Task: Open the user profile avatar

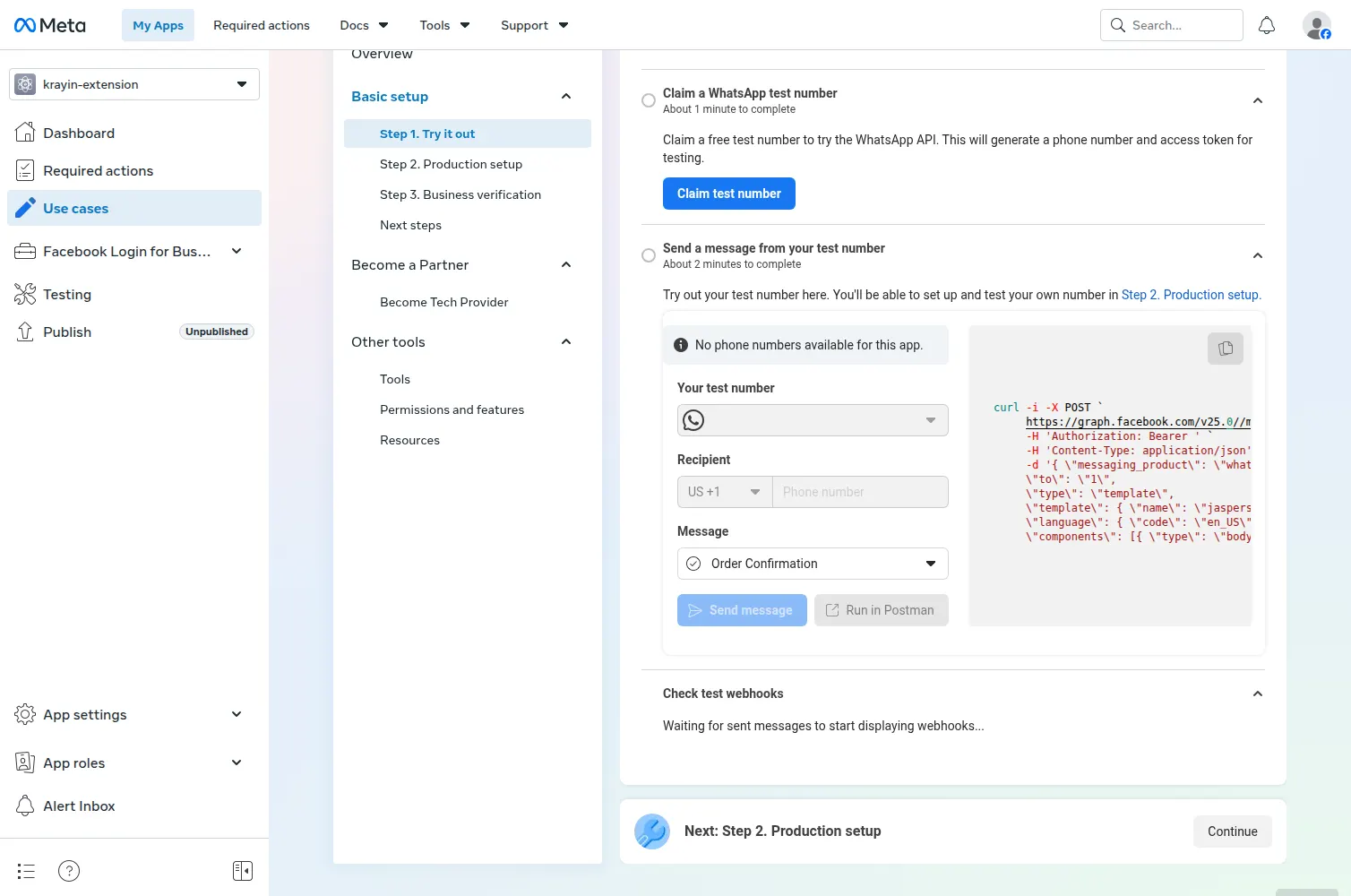Action: click(1317, 25)
